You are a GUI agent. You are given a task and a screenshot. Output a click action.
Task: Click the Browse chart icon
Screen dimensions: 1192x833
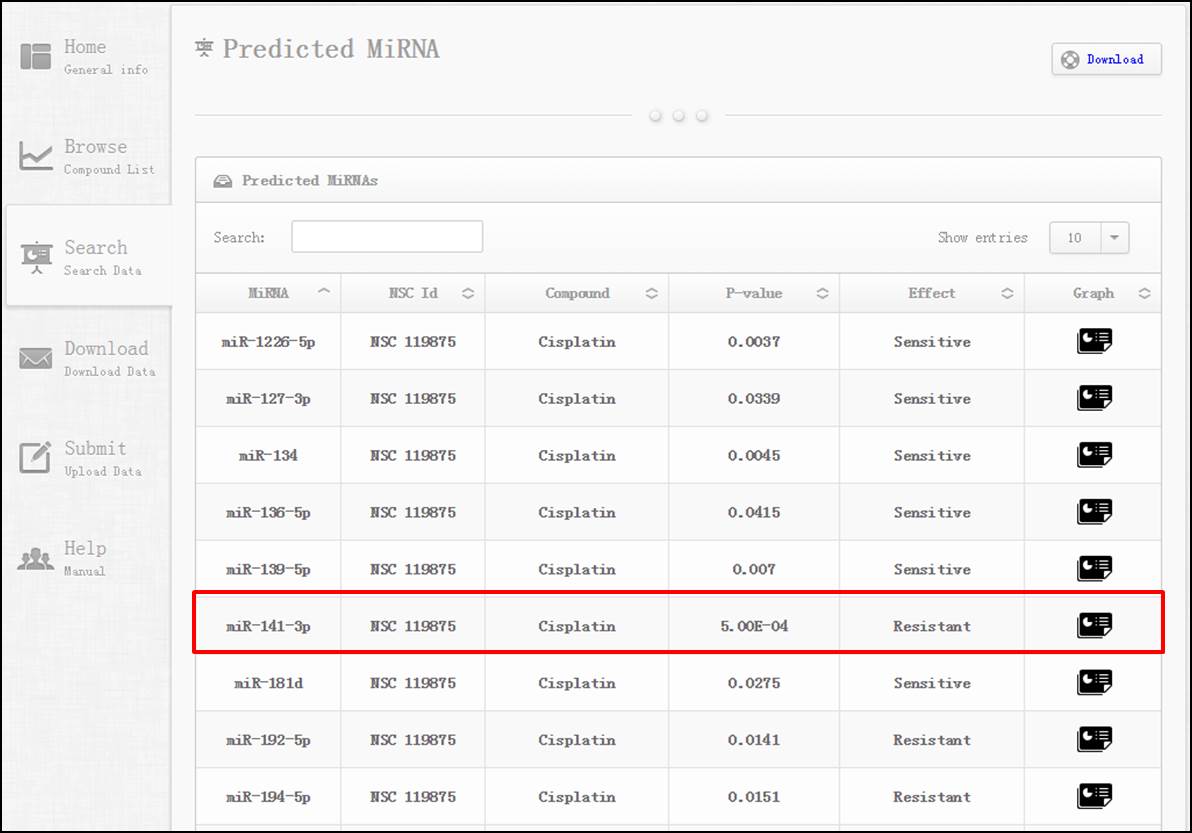point(36,156)
